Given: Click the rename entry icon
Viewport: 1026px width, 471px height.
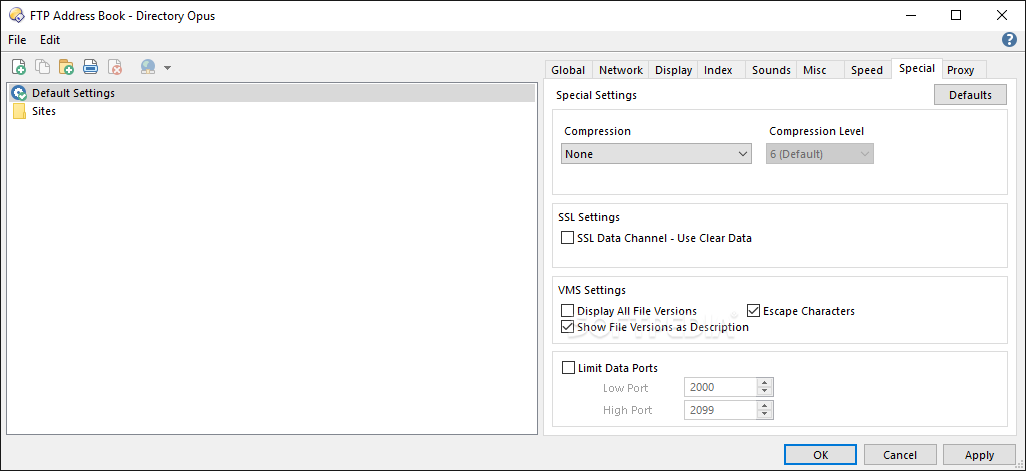Looking at the screenshot, I should click(91, 68).
